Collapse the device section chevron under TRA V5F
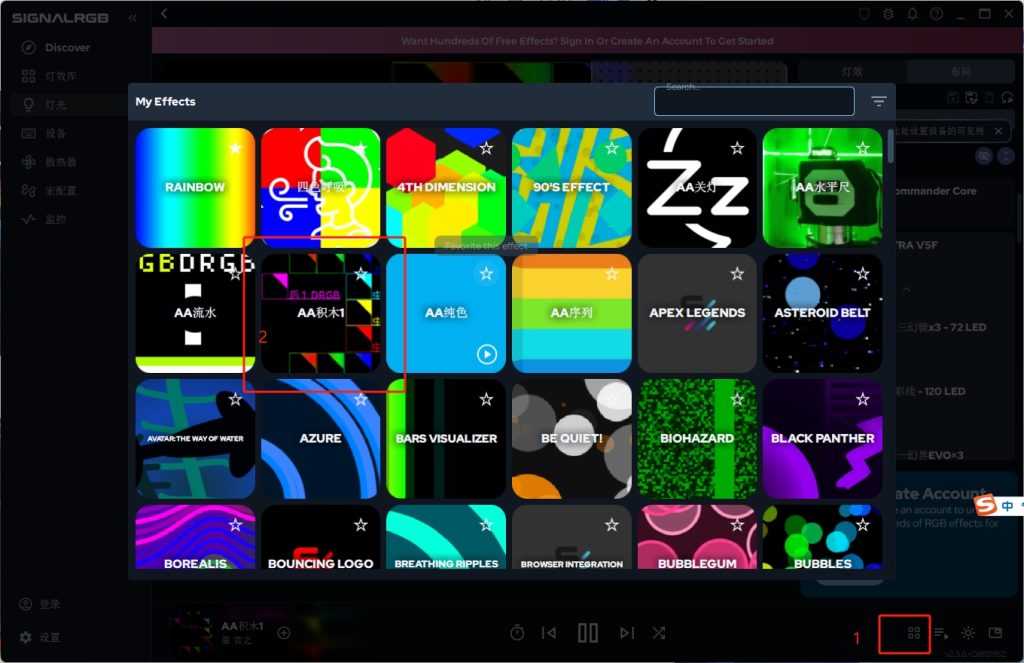This screenshot has width=1024, height=663. 906,289
